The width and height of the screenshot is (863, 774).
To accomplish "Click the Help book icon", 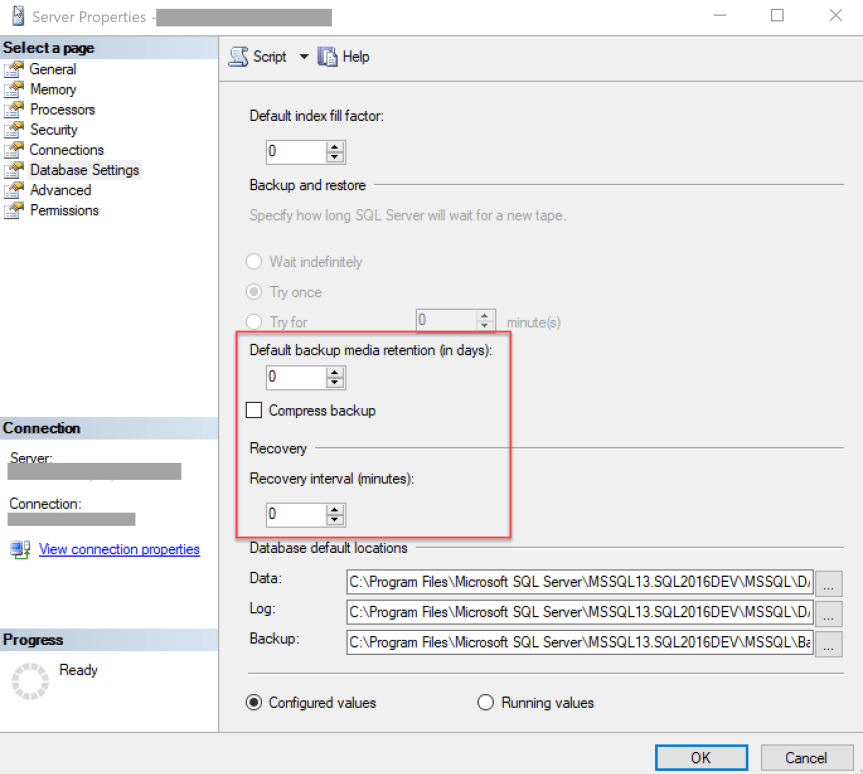I will click(x=327, y=57).
